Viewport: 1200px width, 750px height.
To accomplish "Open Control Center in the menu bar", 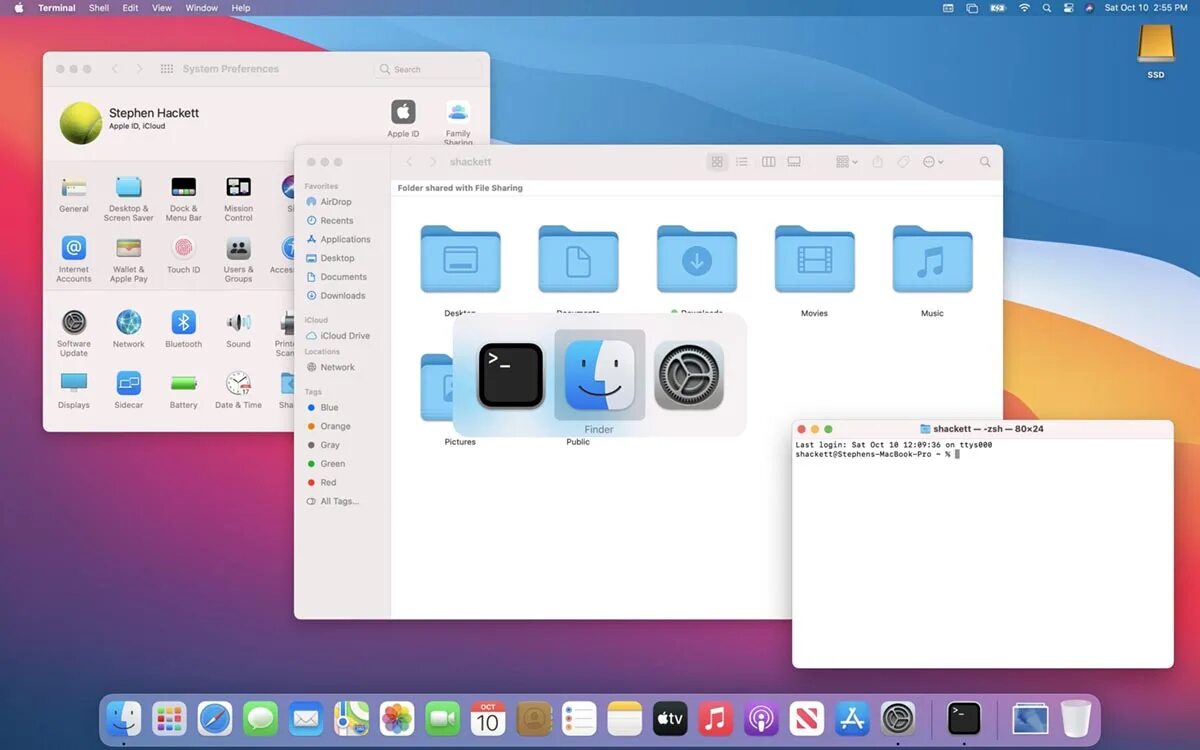I will pyautogui.click(x=1069, y=8).
